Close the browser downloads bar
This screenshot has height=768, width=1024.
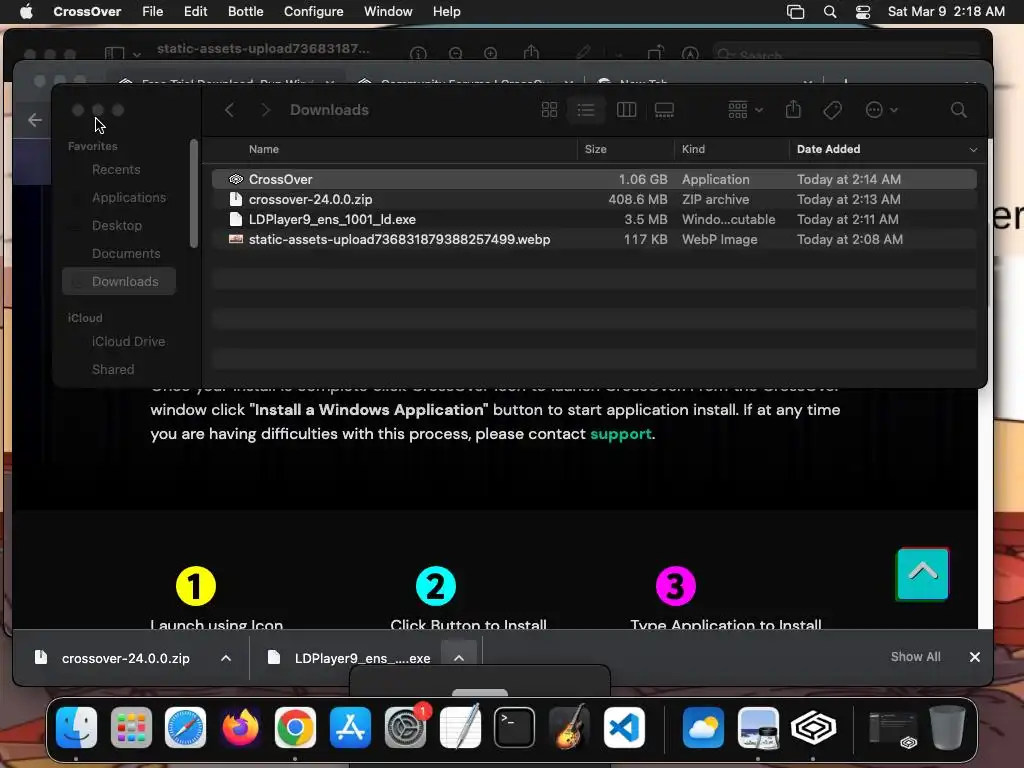(974, 657)
